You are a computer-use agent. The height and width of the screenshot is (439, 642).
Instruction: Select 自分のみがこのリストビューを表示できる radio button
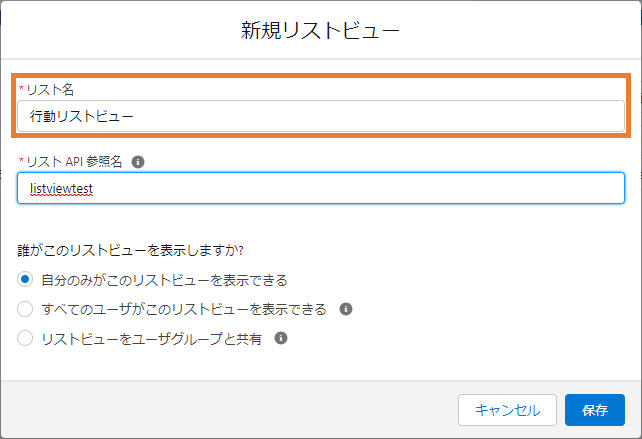tap(25, 280)
